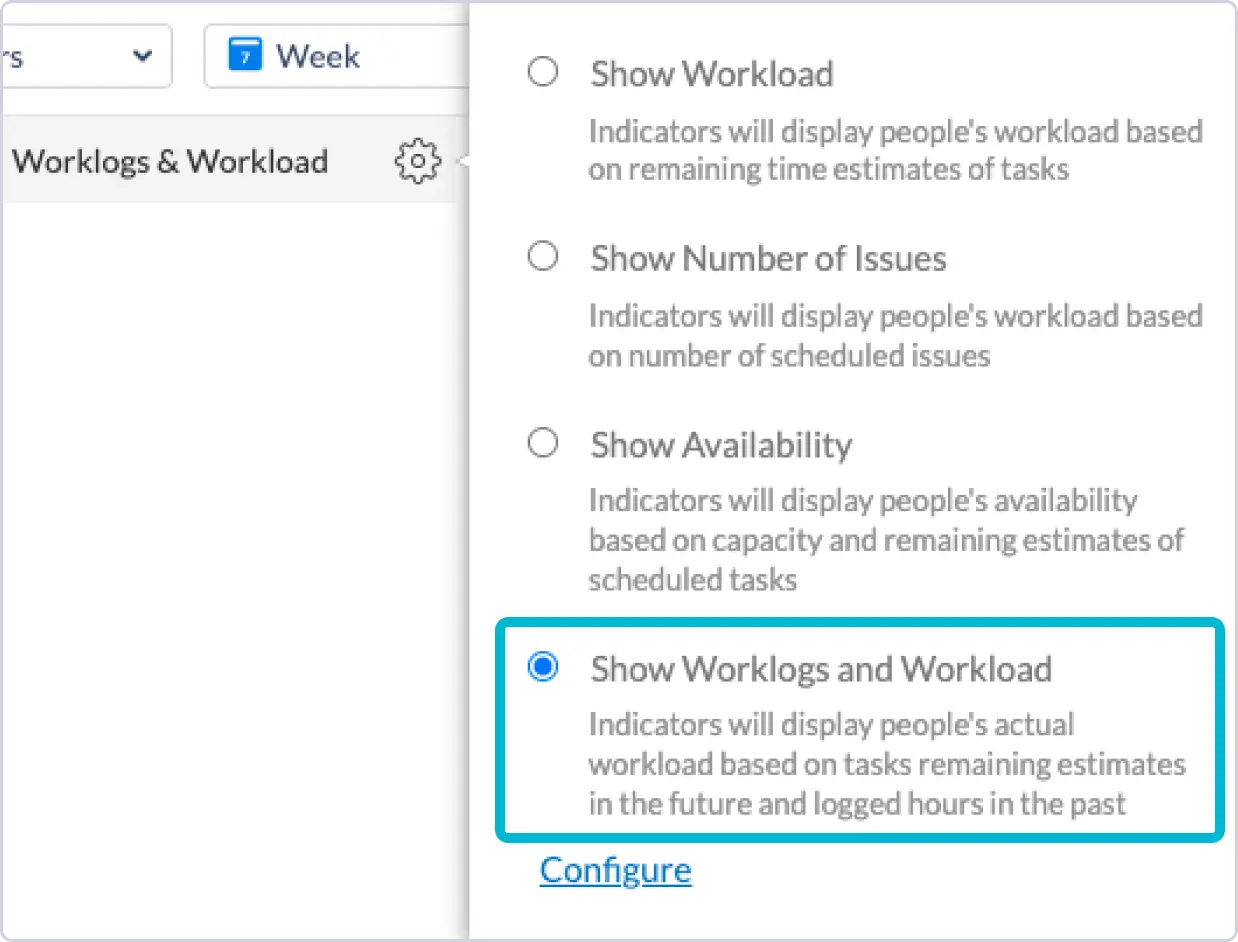This screenshot has height=942, width=1238.
Task: Click the gear icon beside Worklogs & Workload
Action: click(418, 161)
